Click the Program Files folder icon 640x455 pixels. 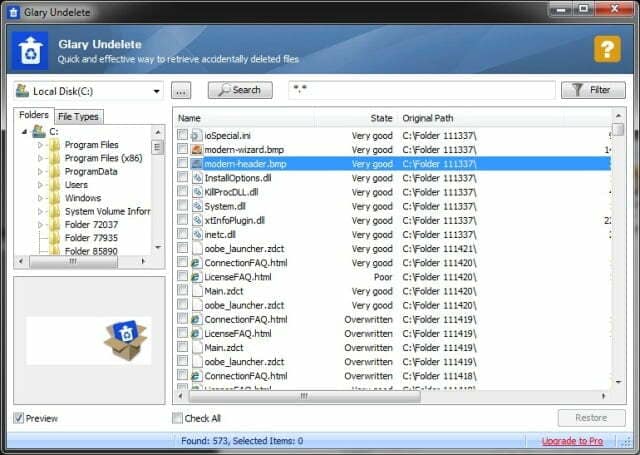click(54, 145)
